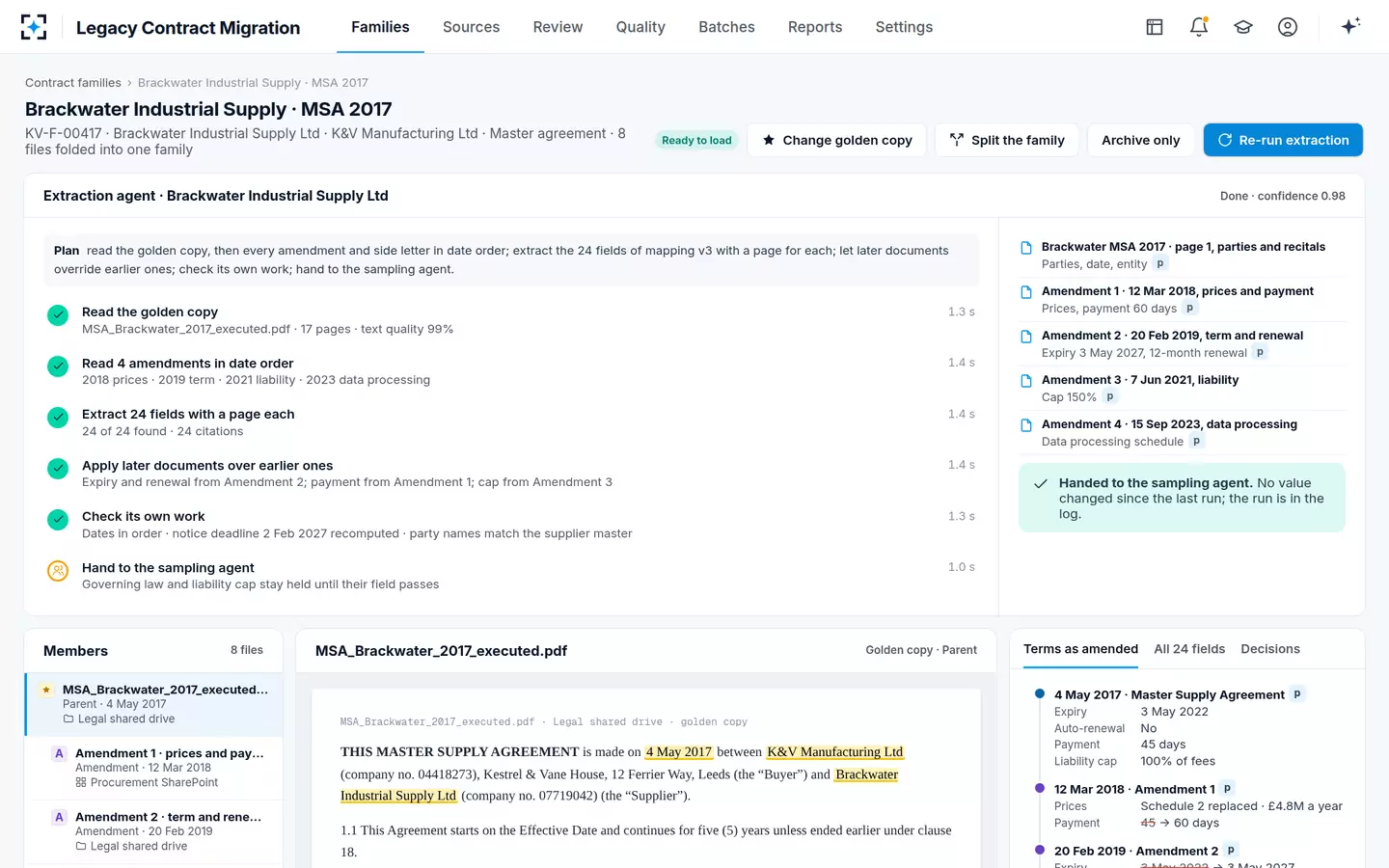Select MSA_Brackwater_2017_executed member file
This screenshot has height=868, width=1389.
pos(154,704)
